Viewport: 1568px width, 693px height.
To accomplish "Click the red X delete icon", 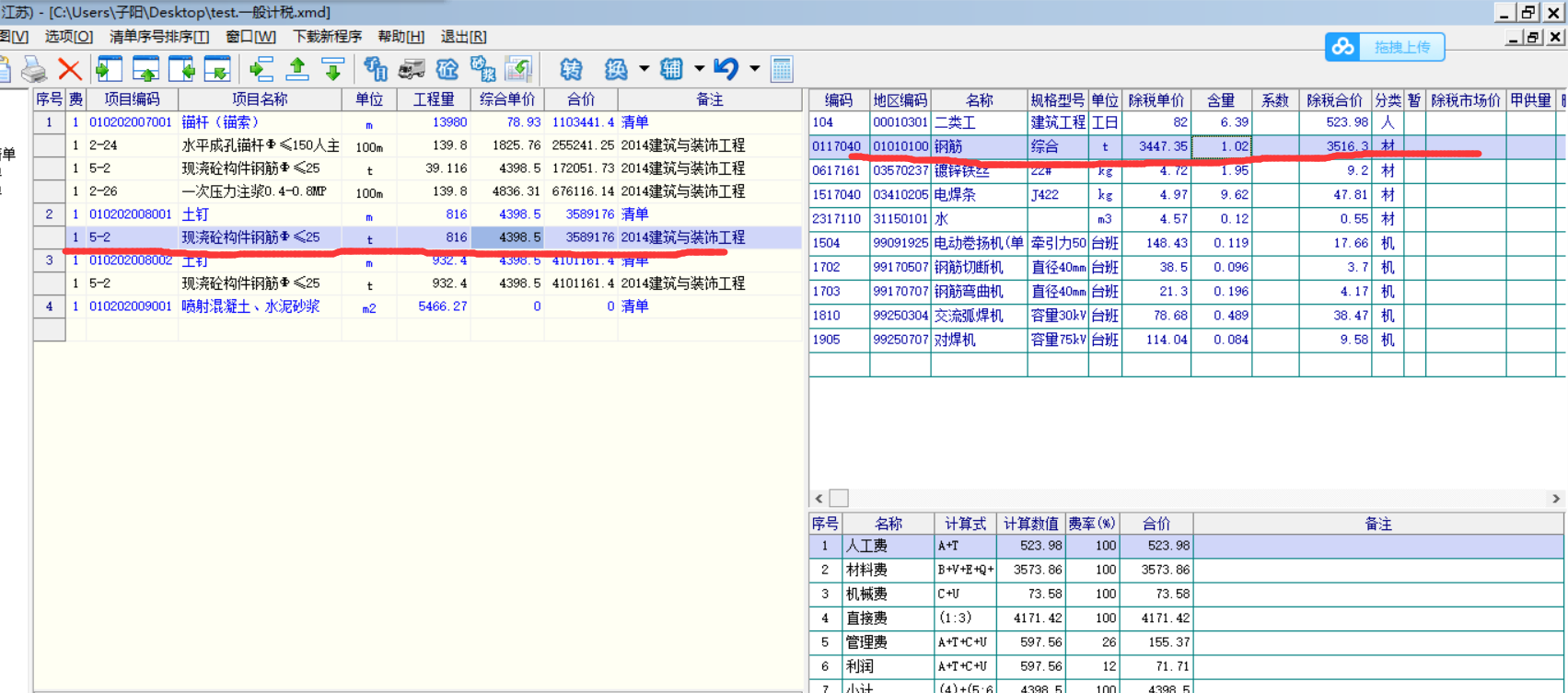I will click(x=69, y=69).
